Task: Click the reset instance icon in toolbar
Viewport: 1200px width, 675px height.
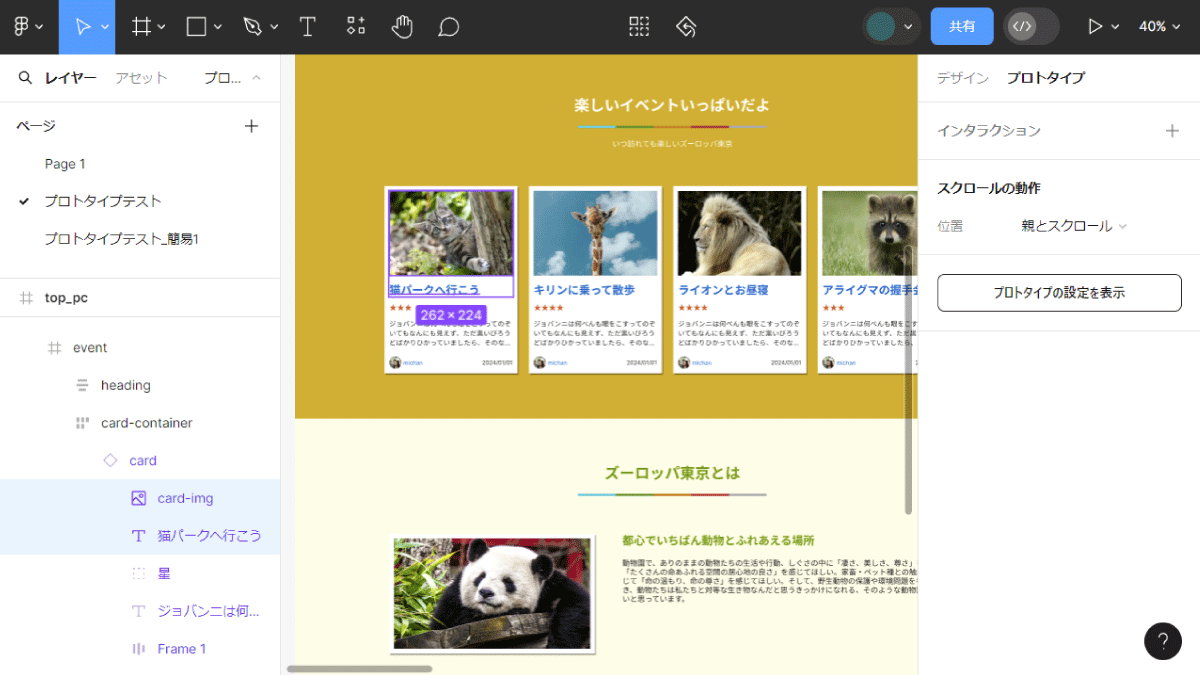Action: click(686, 27)
